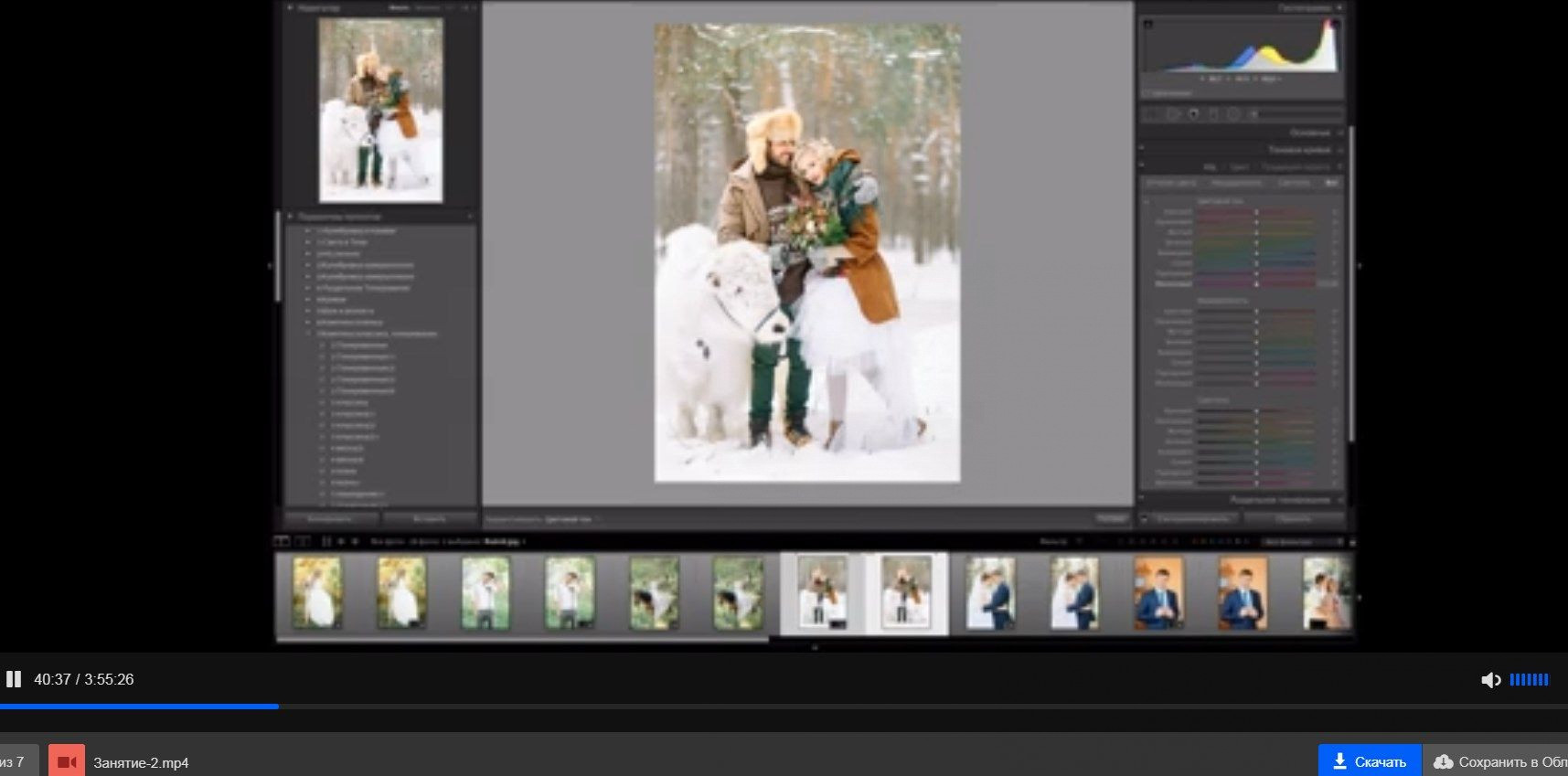
Task: Toggle the second monitor display icon
Action: [302, 541]
